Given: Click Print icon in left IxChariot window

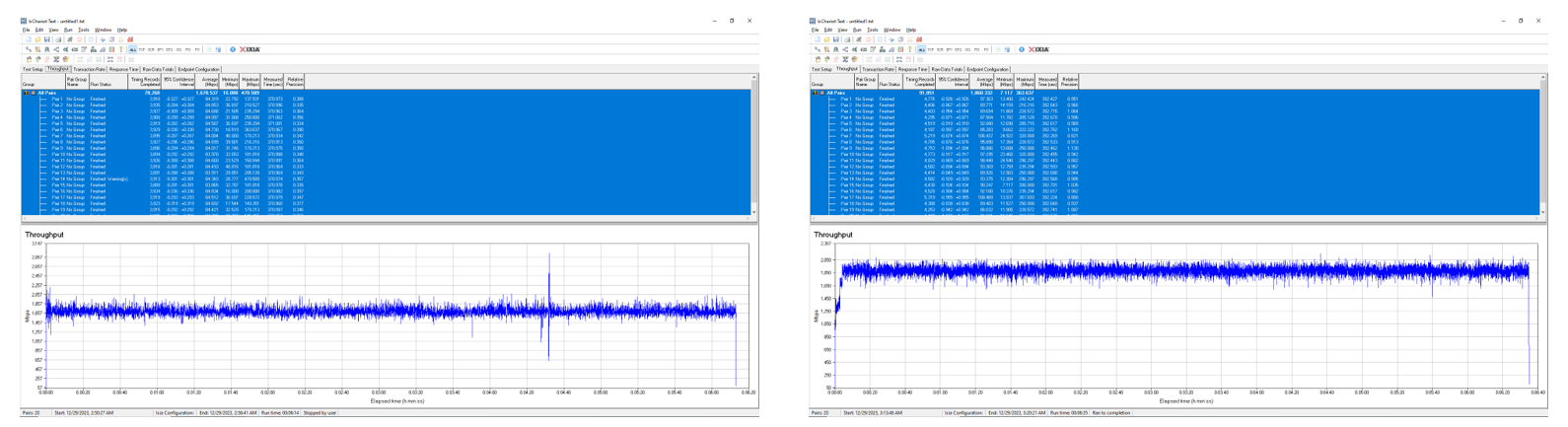Looking at the screenshot, I should [58, 39].
